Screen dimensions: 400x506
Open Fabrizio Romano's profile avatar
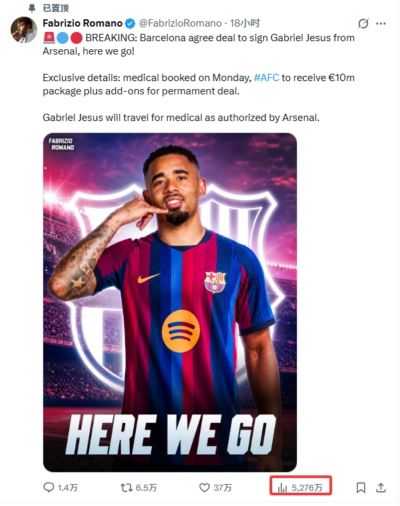[x=24, y=30]
